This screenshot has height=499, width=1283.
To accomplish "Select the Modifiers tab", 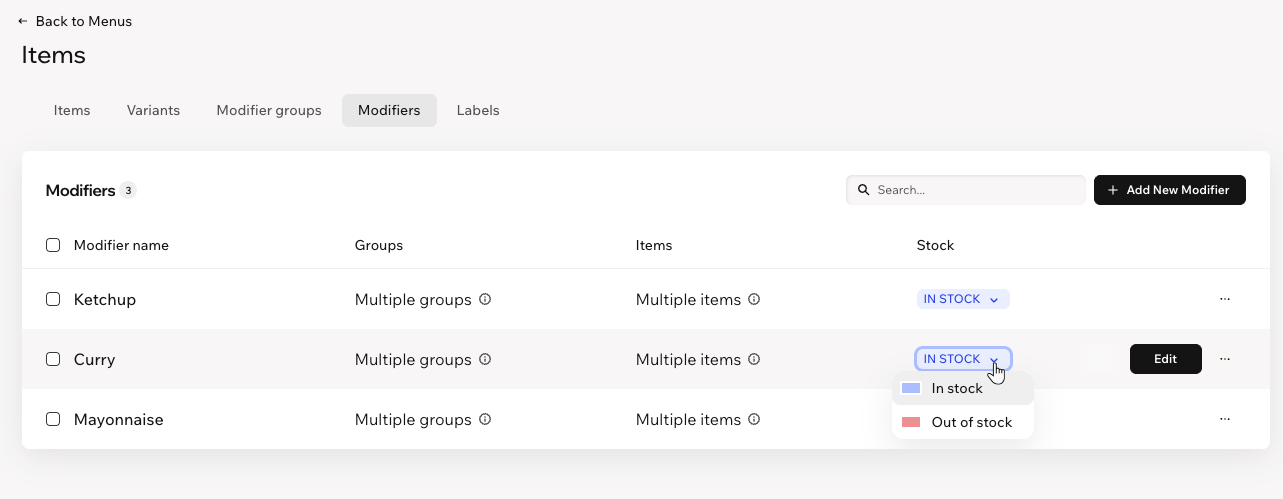I will (389, 111).
